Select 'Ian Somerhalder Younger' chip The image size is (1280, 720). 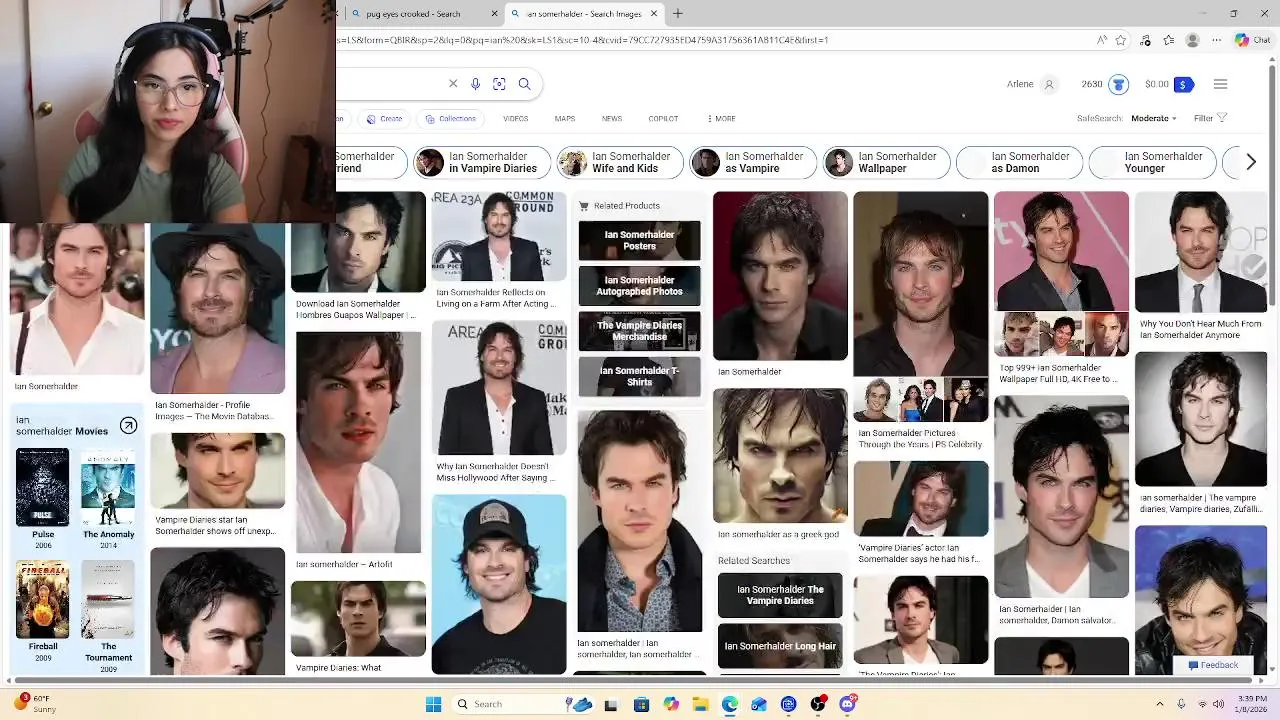click(1152, 162)
